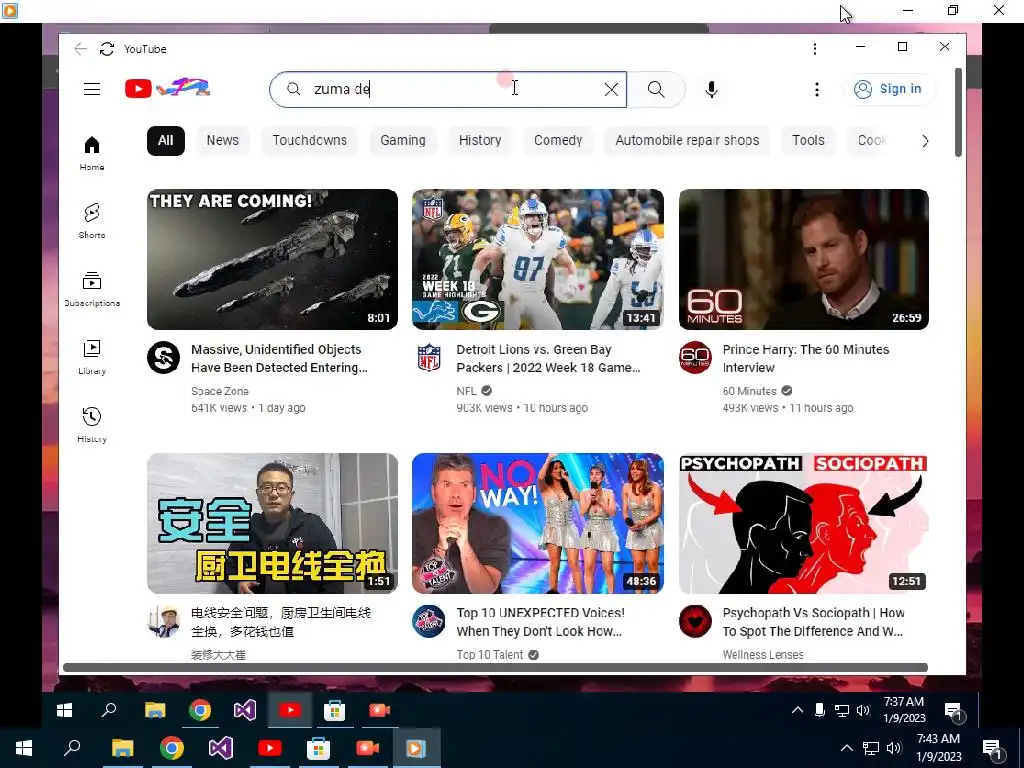Open Massive, Unidentified Objects video title

tap(280, 359)
